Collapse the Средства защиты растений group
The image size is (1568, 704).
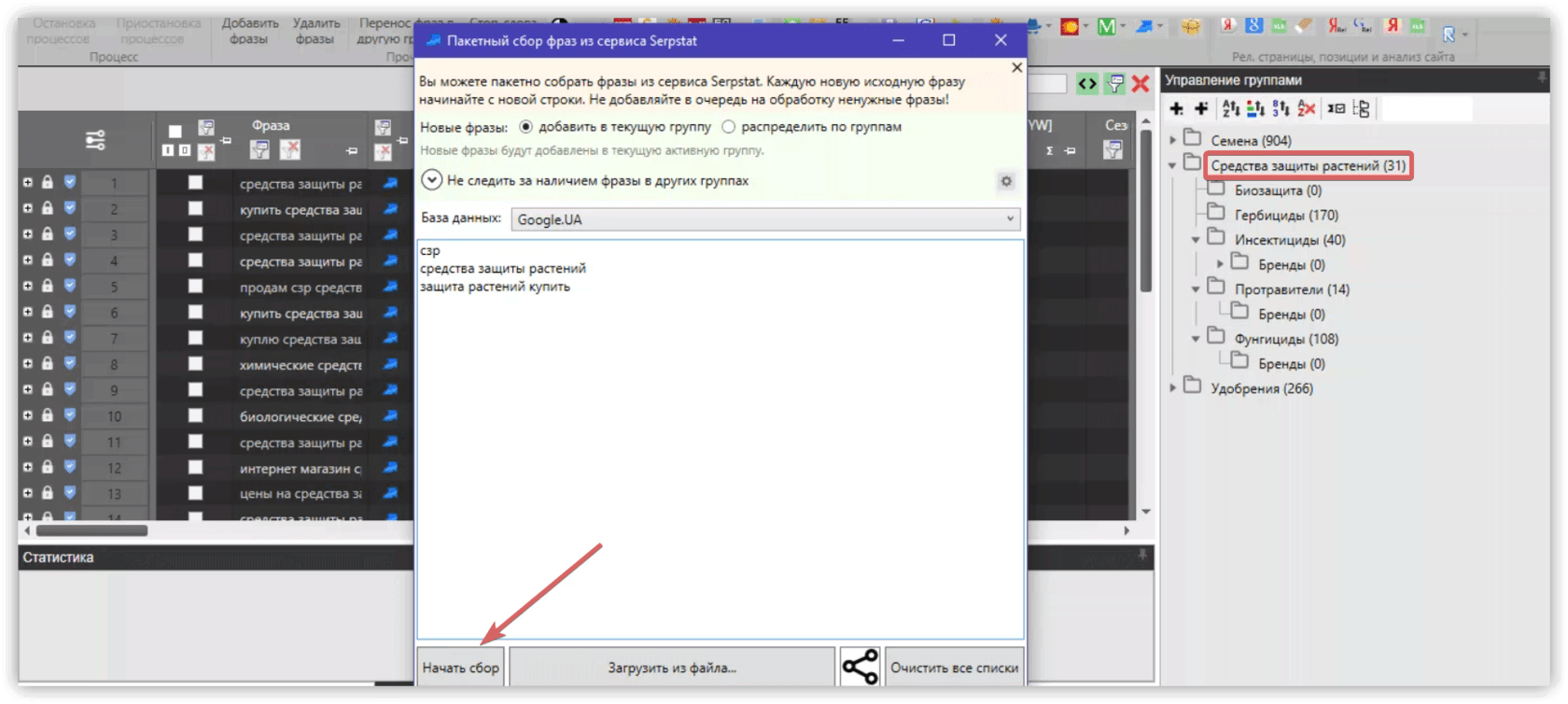[1173, 165]
